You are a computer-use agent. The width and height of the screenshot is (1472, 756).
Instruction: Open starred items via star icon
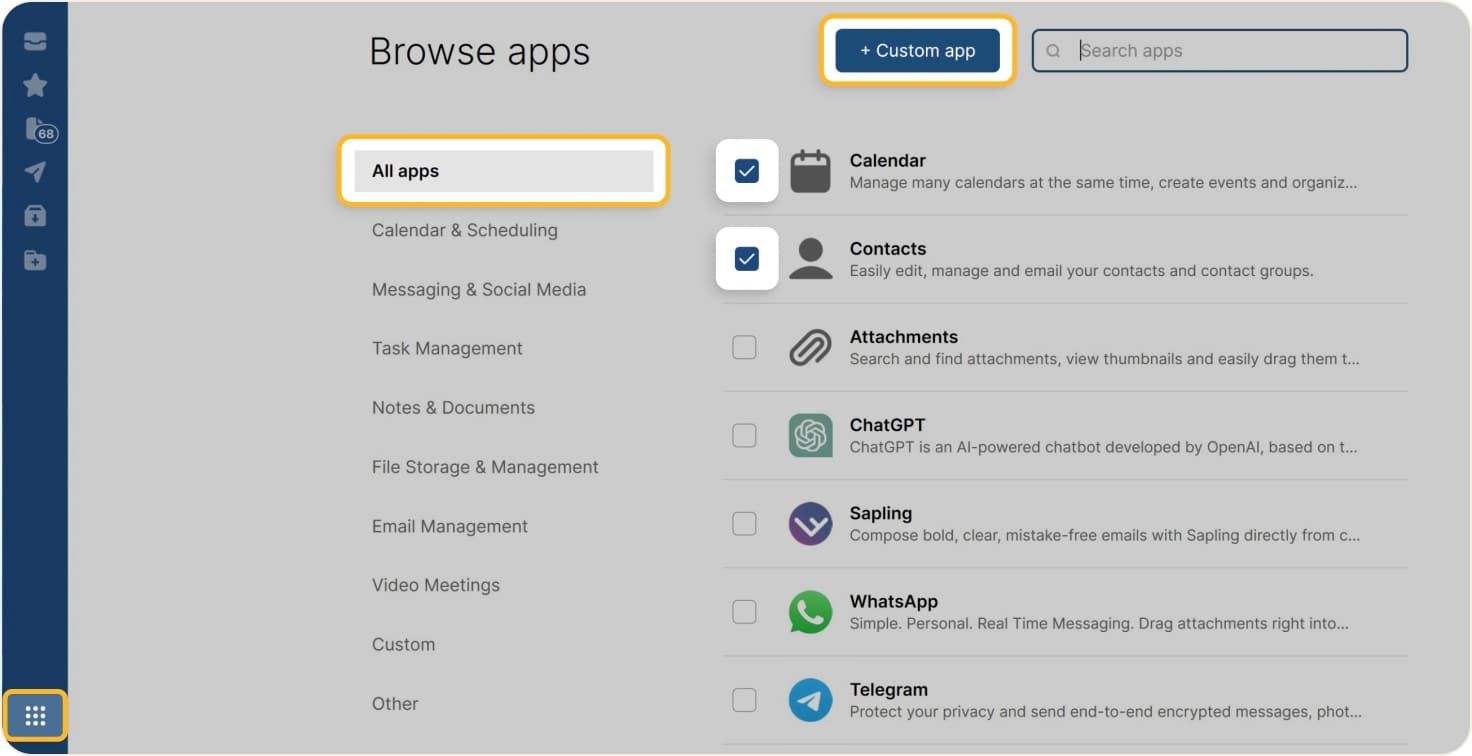35,85
